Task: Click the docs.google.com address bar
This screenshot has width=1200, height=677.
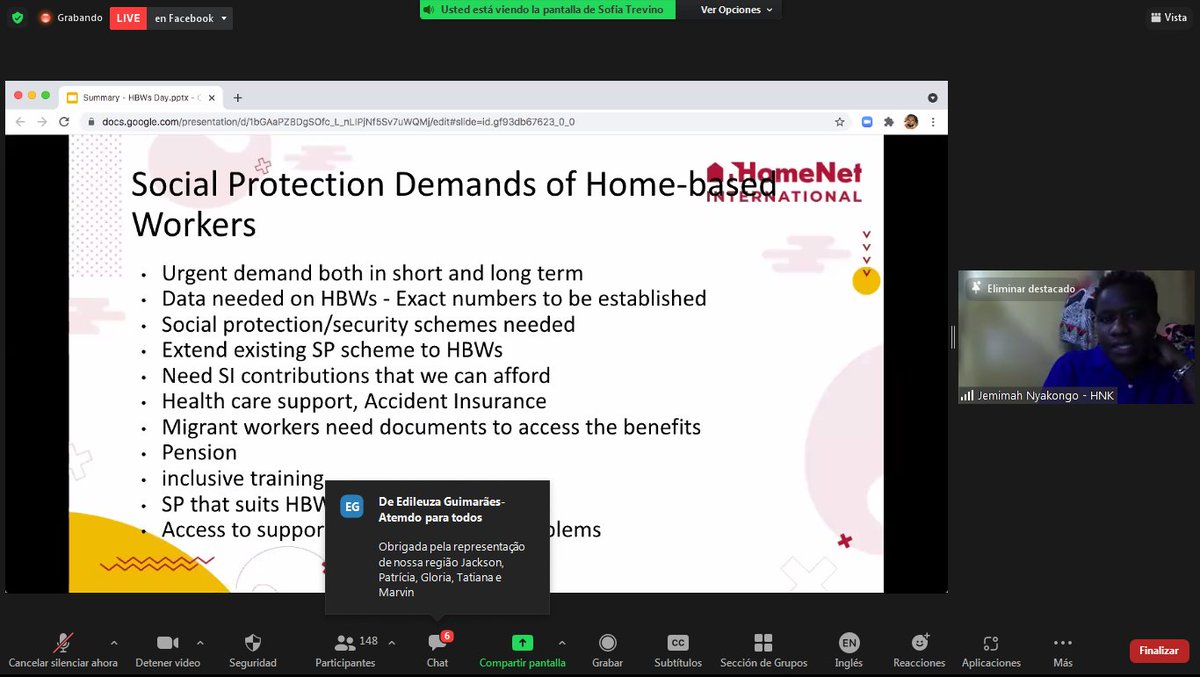Action: click(x=467, y=122)
